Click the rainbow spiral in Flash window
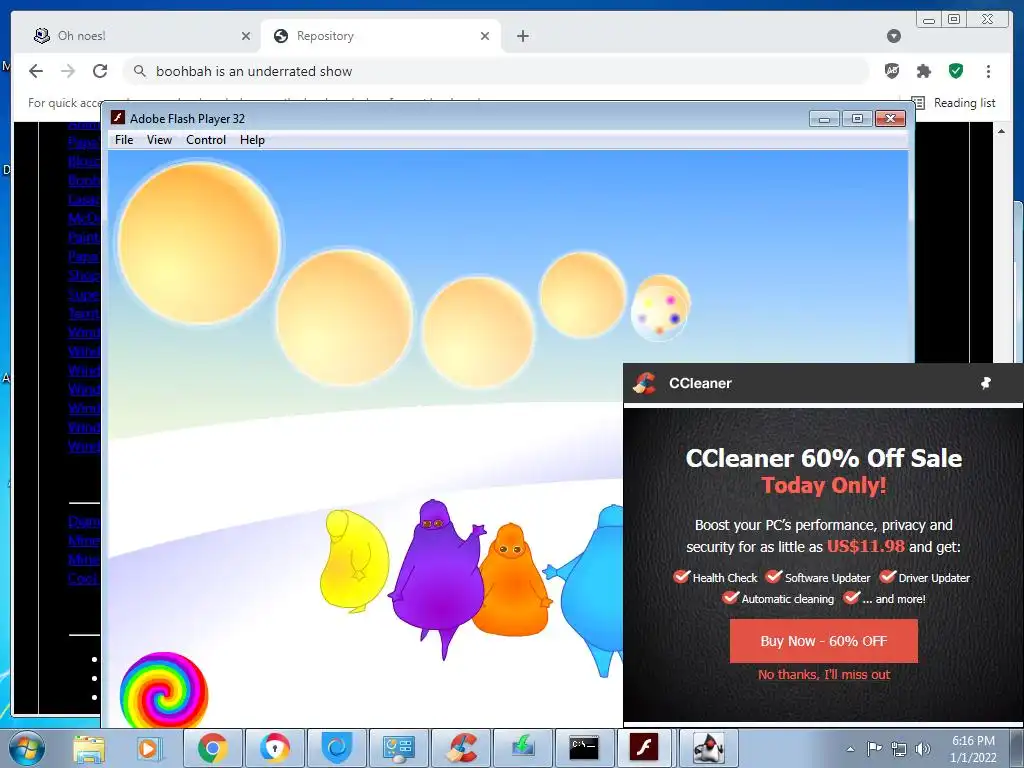Viewport: 1024px width, 768px height. (164, 690)
